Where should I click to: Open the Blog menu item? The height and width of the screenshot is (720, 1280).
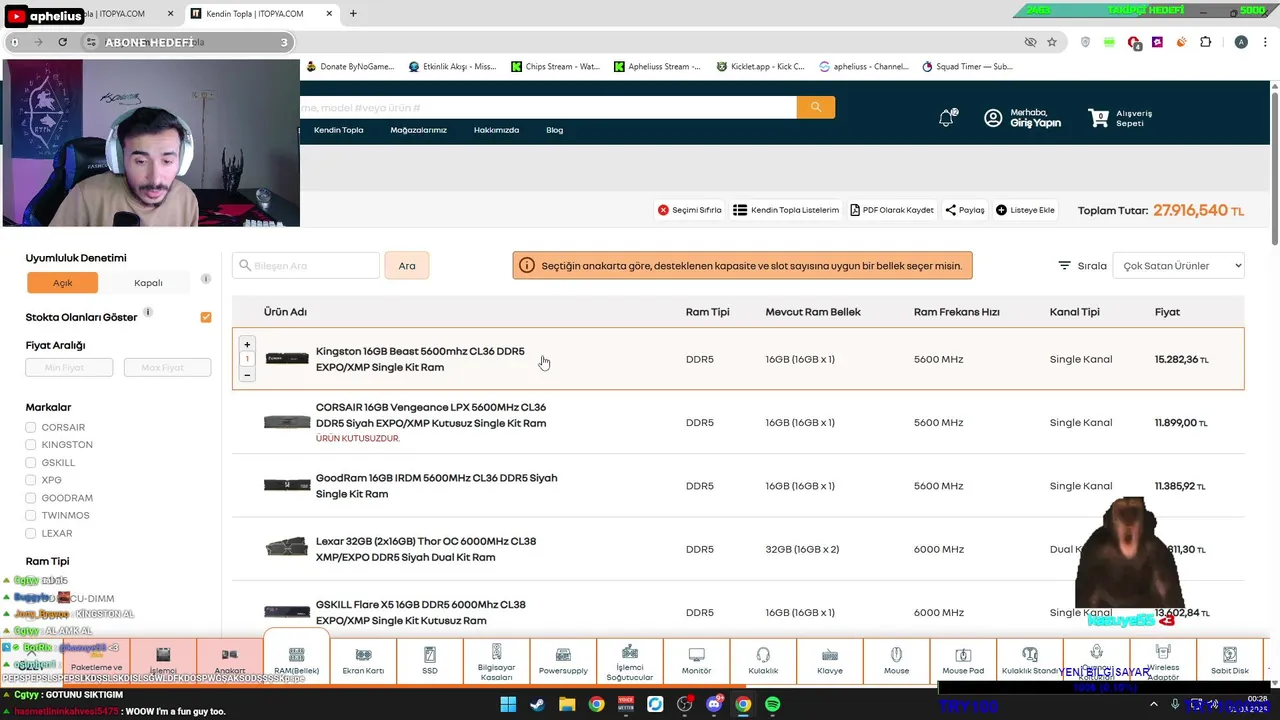pos(555,130)
